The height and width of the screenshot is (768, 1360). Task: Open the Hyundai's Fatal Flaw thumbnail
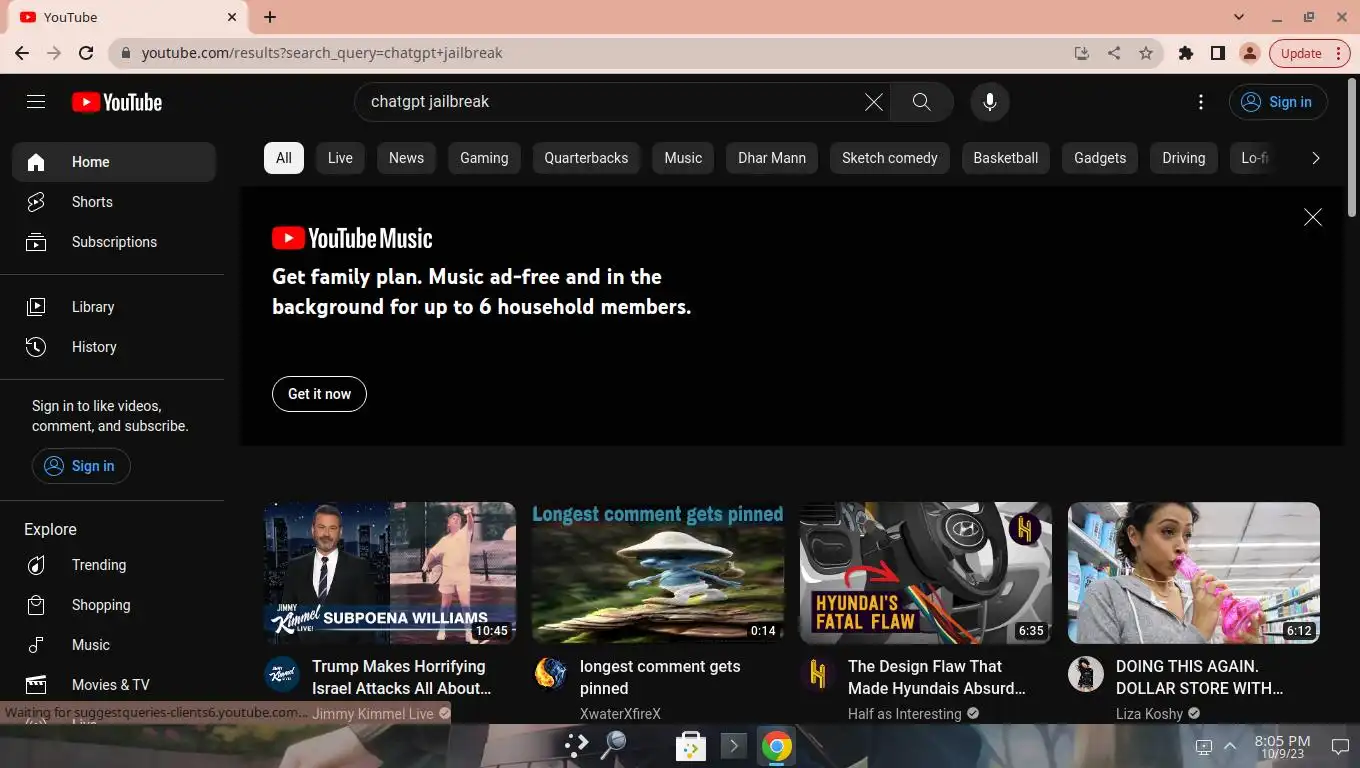click(926, 572)
